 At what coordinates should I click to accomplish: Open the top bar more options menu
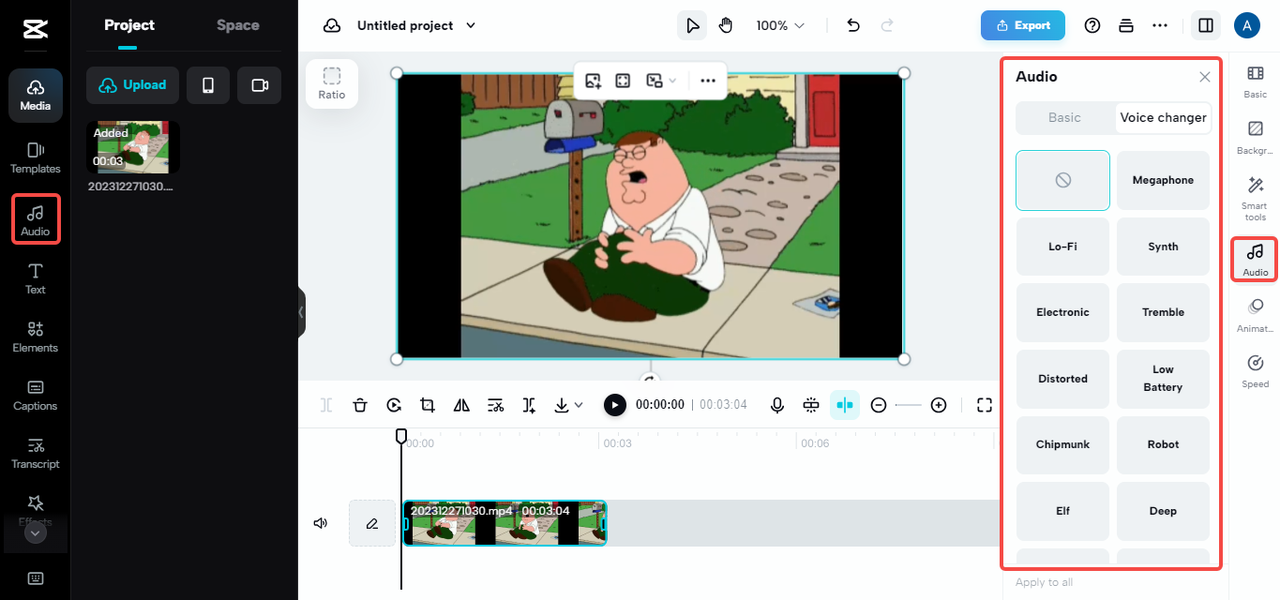1160,25
